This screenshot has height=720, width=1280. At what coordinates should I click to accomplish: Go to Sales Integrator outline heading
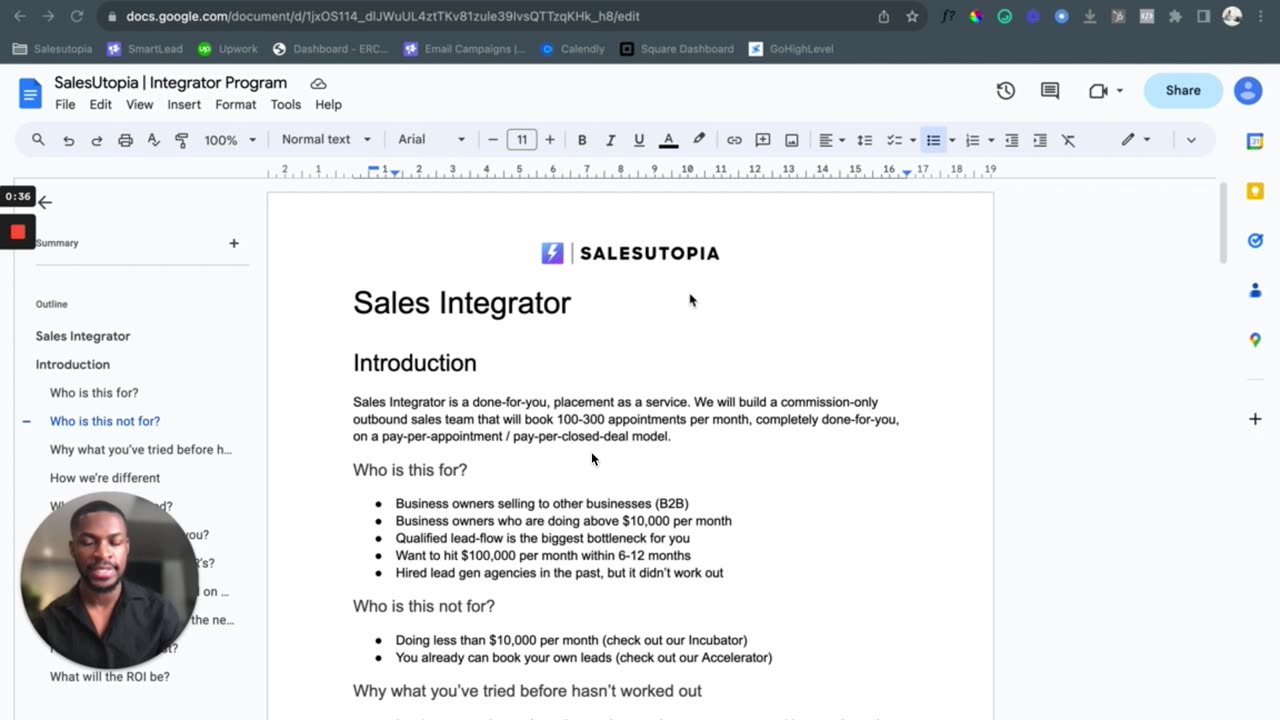coord(83,336)
